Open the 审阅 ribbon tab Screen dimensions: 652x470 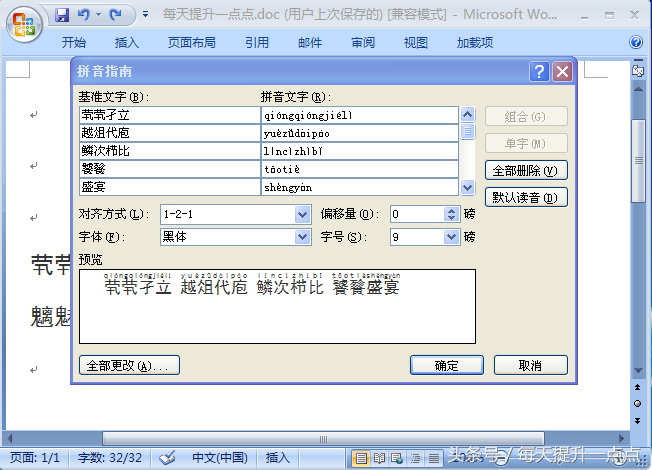363,42
